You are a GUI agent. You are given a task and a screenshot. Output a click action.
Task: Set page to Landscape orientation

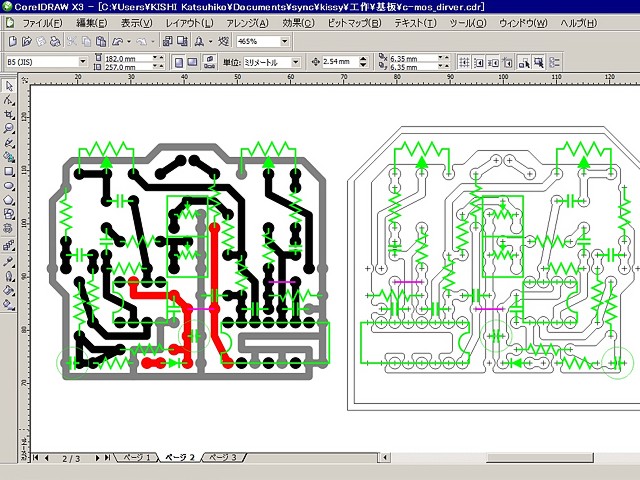tap(192, 62)
